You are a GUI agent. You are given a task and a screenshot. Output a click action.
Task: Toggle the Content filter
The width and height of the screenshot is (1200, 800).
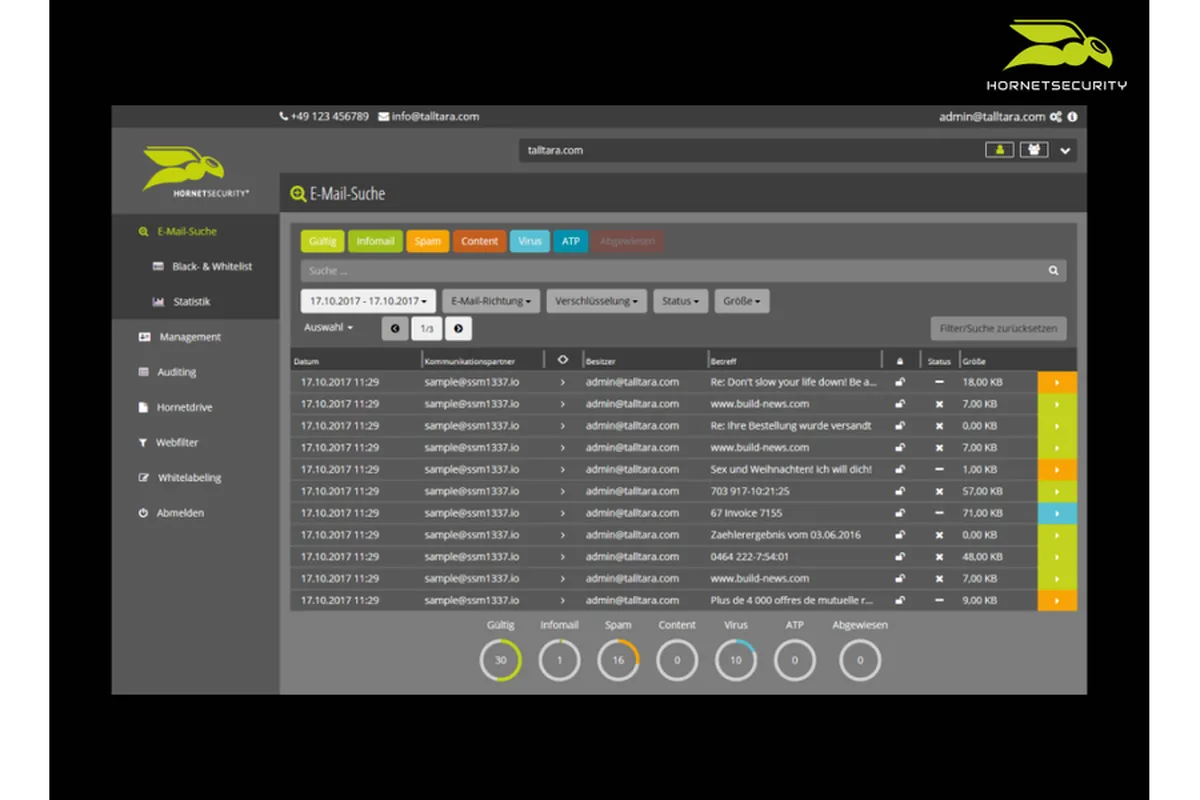479,241
